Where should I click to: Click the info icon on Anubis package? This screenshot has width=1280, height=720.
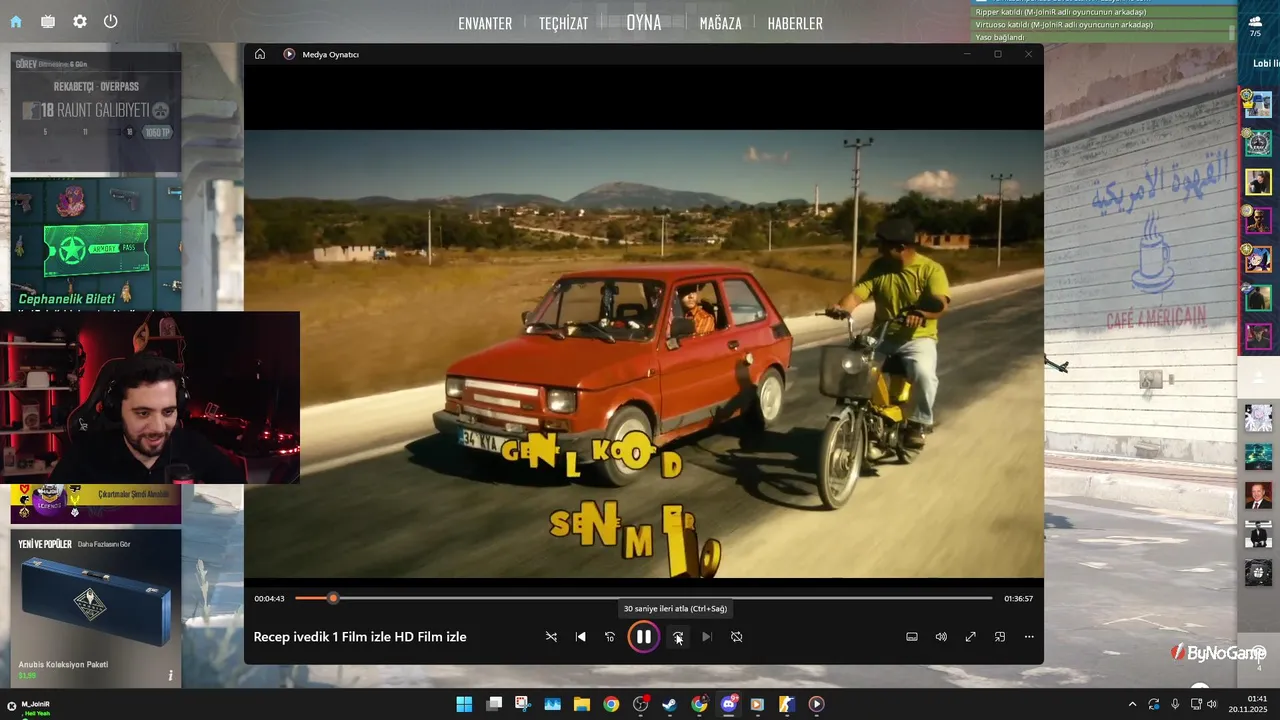170,676
